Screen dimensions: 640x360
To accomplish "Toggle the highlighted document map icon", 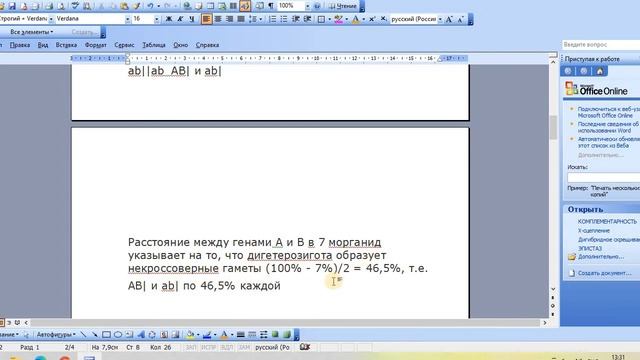I will click(245, 6).
